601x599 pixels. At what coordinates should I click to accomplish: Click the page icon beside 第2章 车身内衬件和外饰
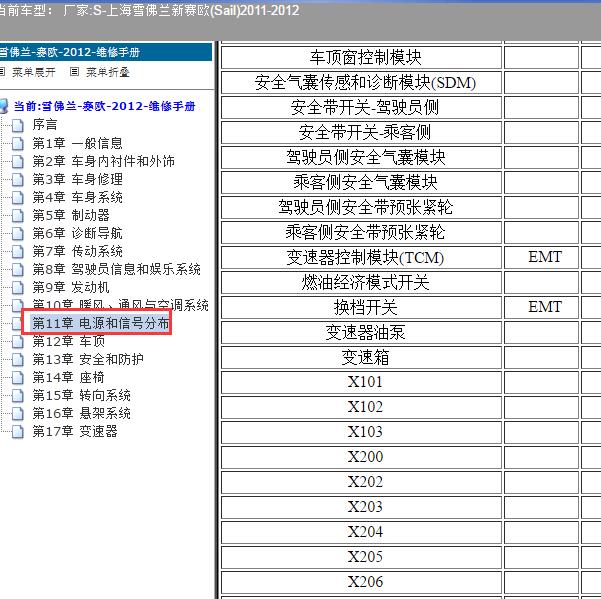point(18,161)
